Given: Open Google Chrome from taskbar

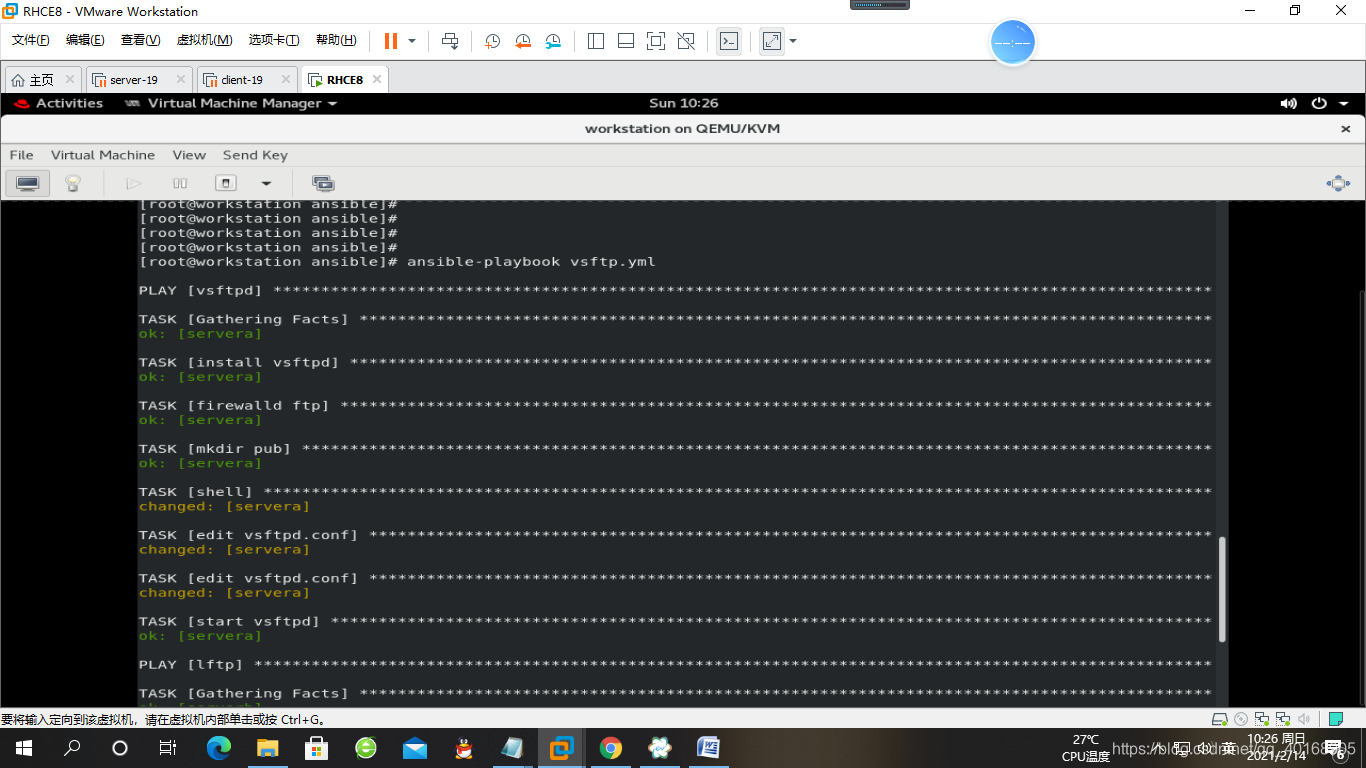Looking at the screenshot, I should [610, 748].
